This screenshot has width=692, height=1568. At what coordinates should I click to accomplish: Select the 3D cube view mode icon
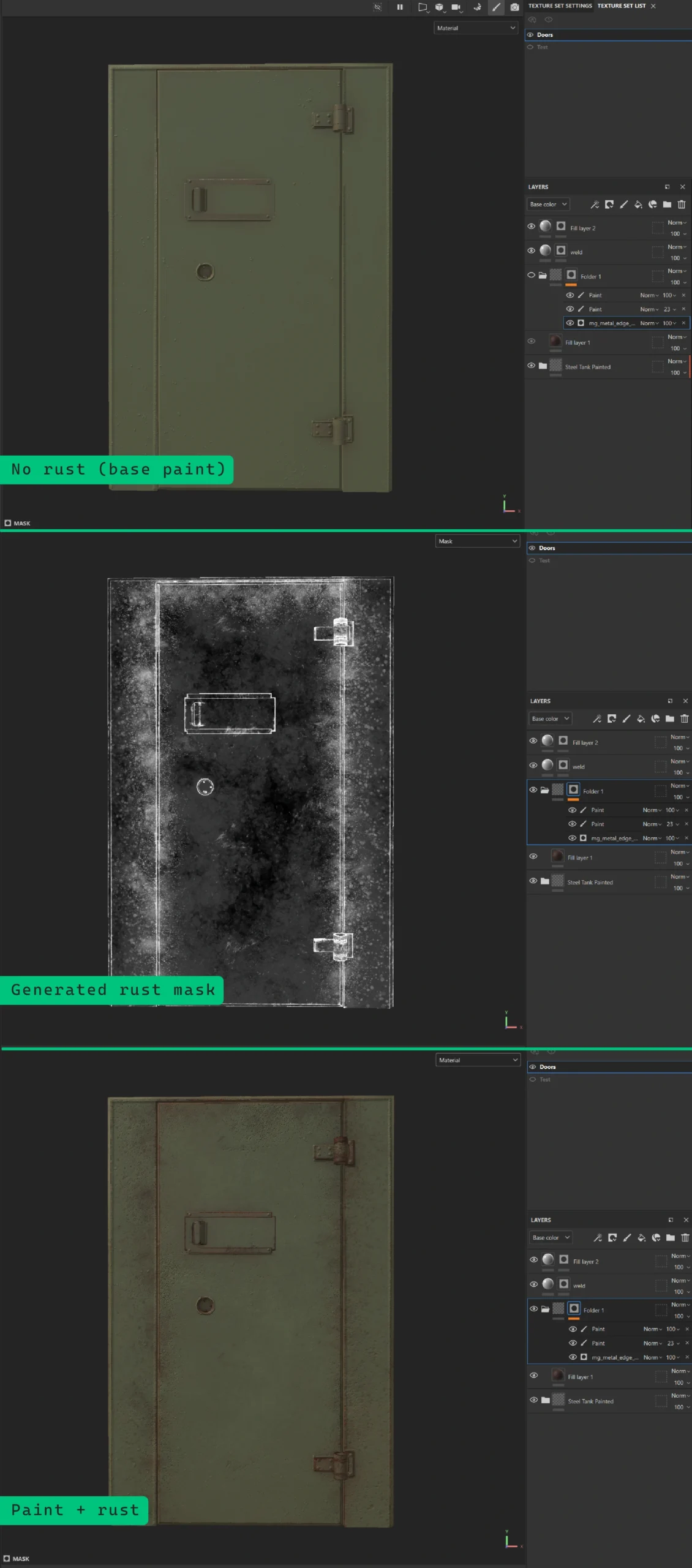pos(439,7)
